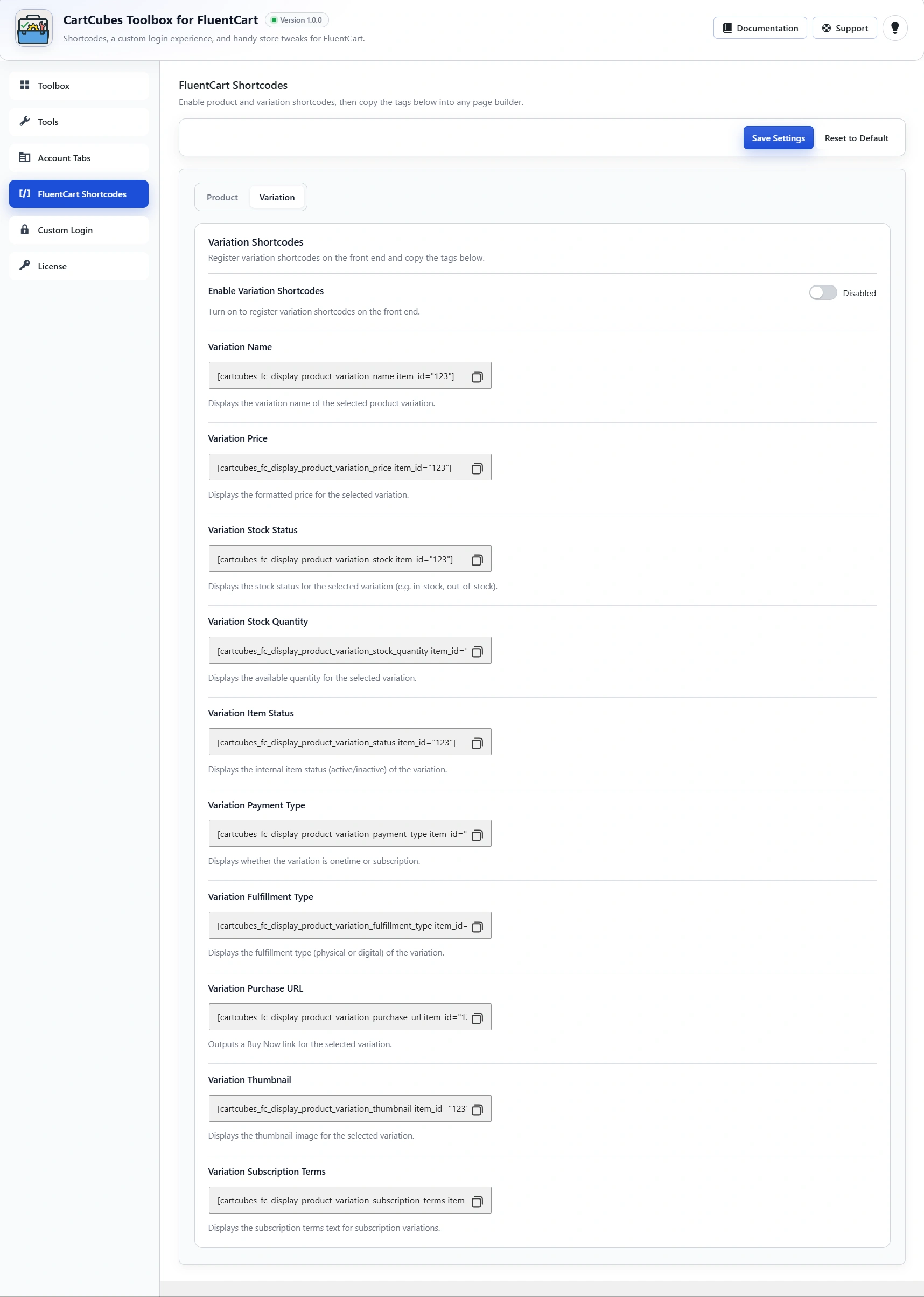924x1297 pixels.
Task: Click the Custom Login padlock icon
Action: pyautogui.click(x=24, y=229)
